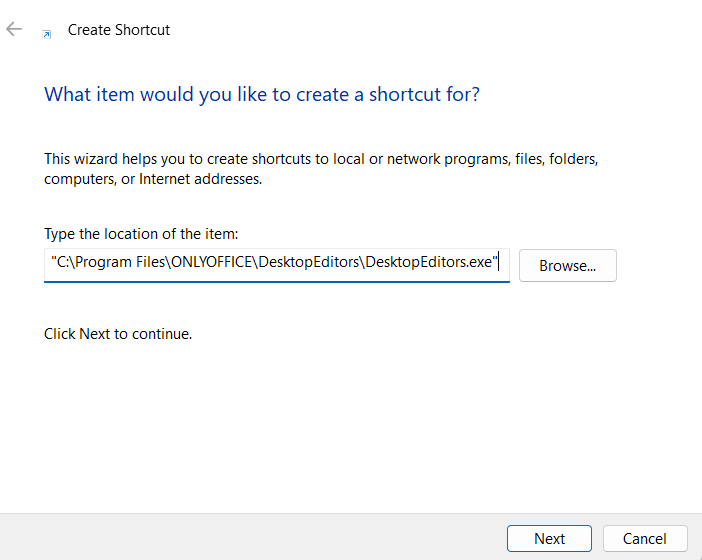The height and width of the screenshot is (560, 702).
Task: Click the Create Shortcut title text
Action: pos(119,30)
